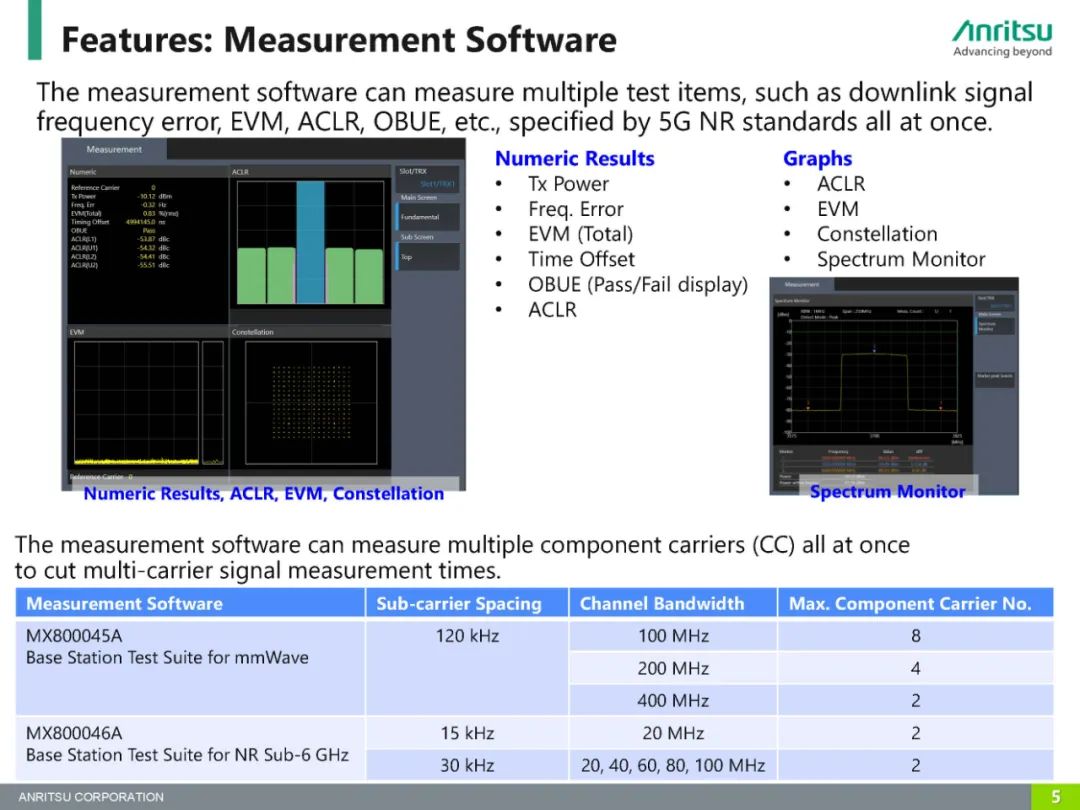
Task: Click the blue 'Spectrum Monitor' caption below the graph
Action: coord(887,491)
